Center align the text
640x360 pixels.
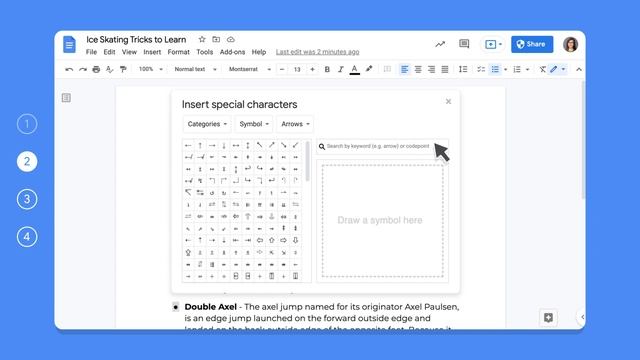tap(418, 69)
